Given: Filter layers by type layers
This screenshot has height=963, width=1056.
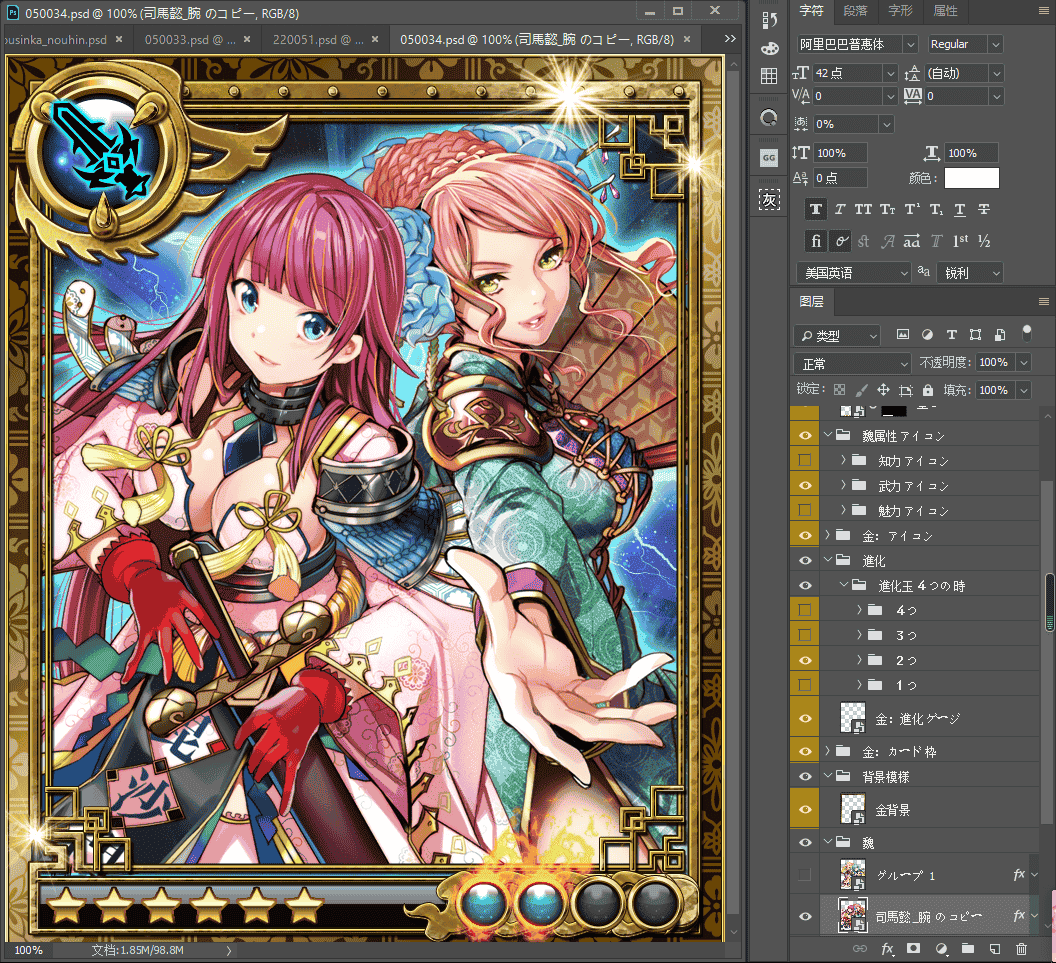Looking at the screenshot, I should 952,335.
